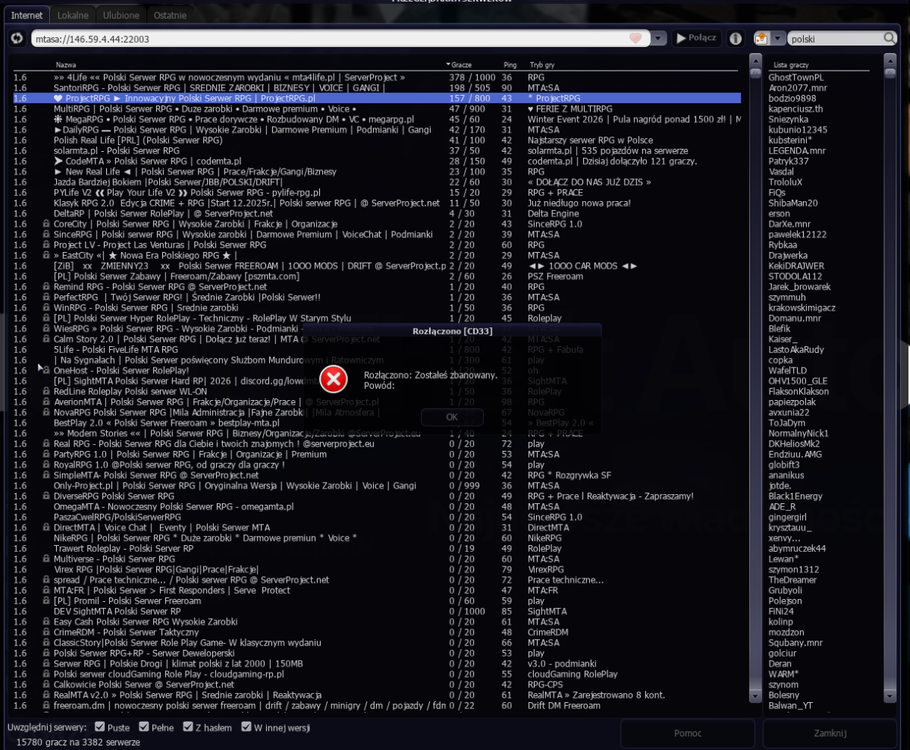The image size is (910, 750).
Task: Click the lock icon on PartyRPG 1.0 row
Action: (46, 454)
